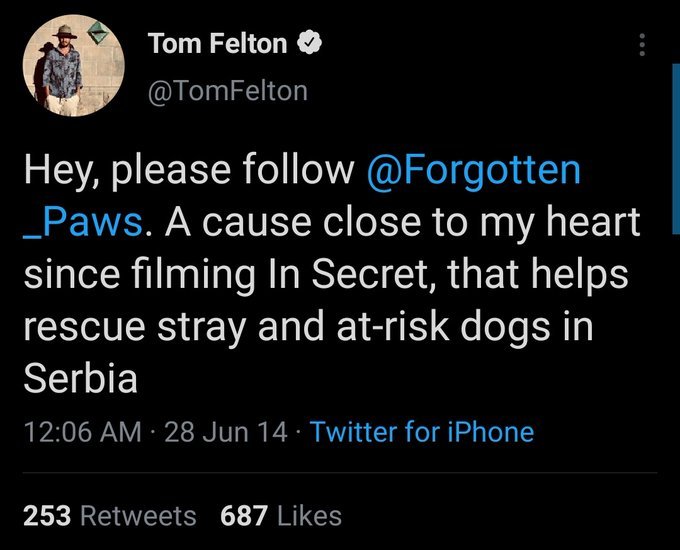Screen dimensions: 680x550
Task: Click the word Hey starting the tweet
Action: coord(59,170)
